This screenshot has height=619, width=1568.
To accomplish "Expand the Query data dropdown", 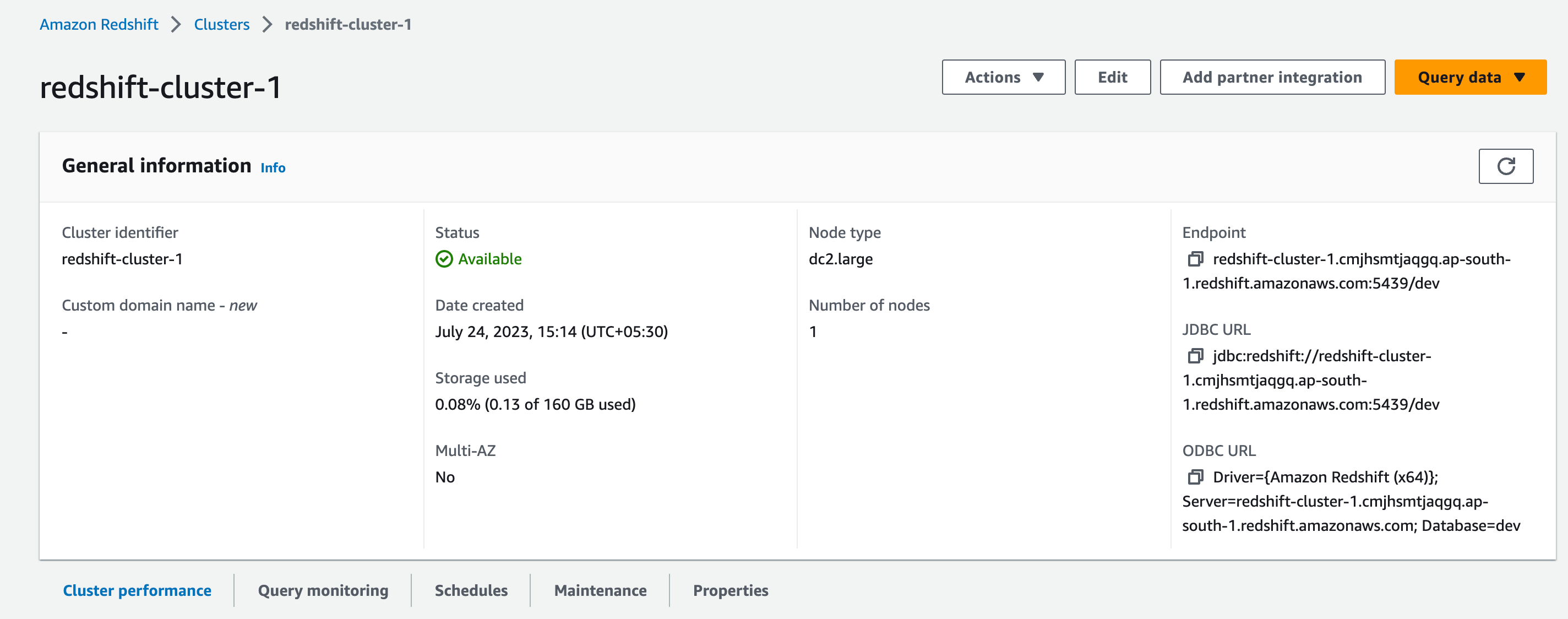I will tap(1470, 77).
